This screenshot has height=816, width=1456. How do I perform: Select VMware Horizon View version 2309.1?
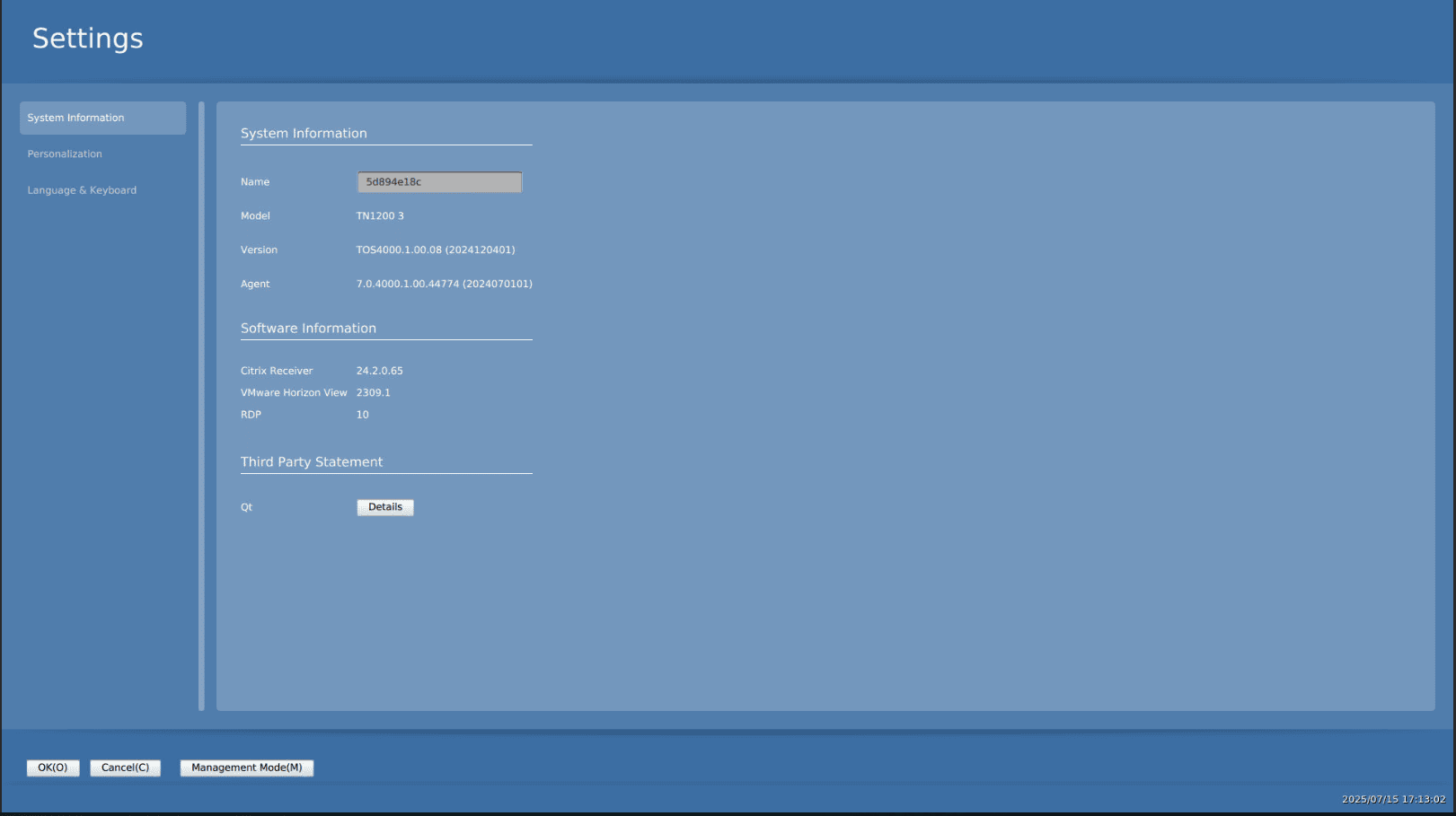click(x=374, y=393)
